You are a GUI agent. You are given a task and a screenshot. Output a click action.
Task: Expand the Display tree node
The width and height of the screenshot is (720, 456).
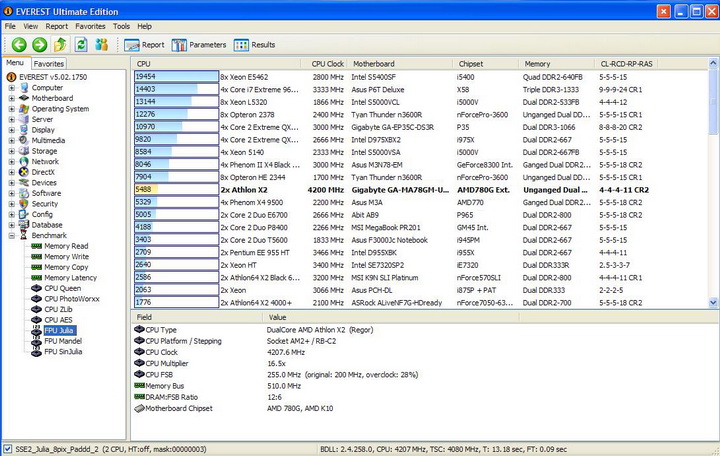(x=11, y=130)
